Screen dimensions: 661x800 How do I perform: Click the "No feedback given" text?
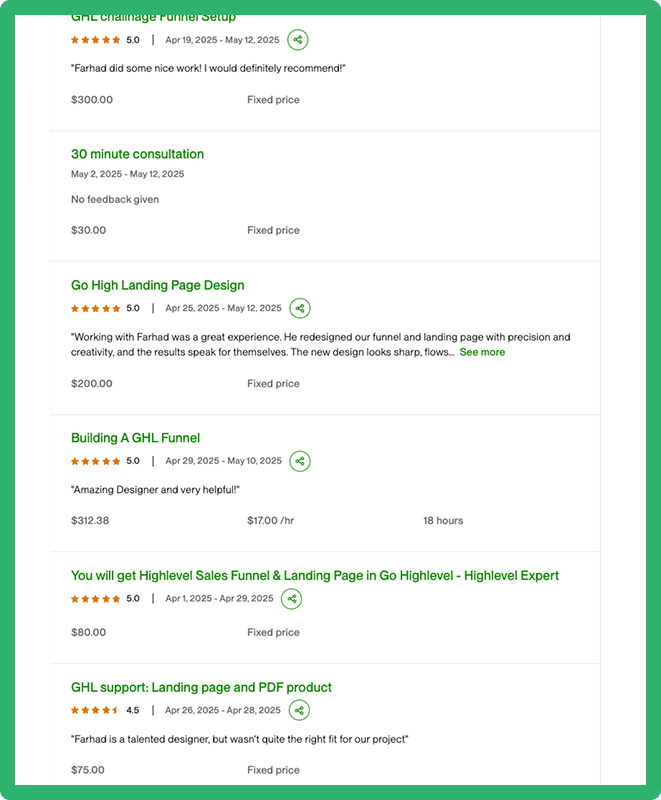115,199
